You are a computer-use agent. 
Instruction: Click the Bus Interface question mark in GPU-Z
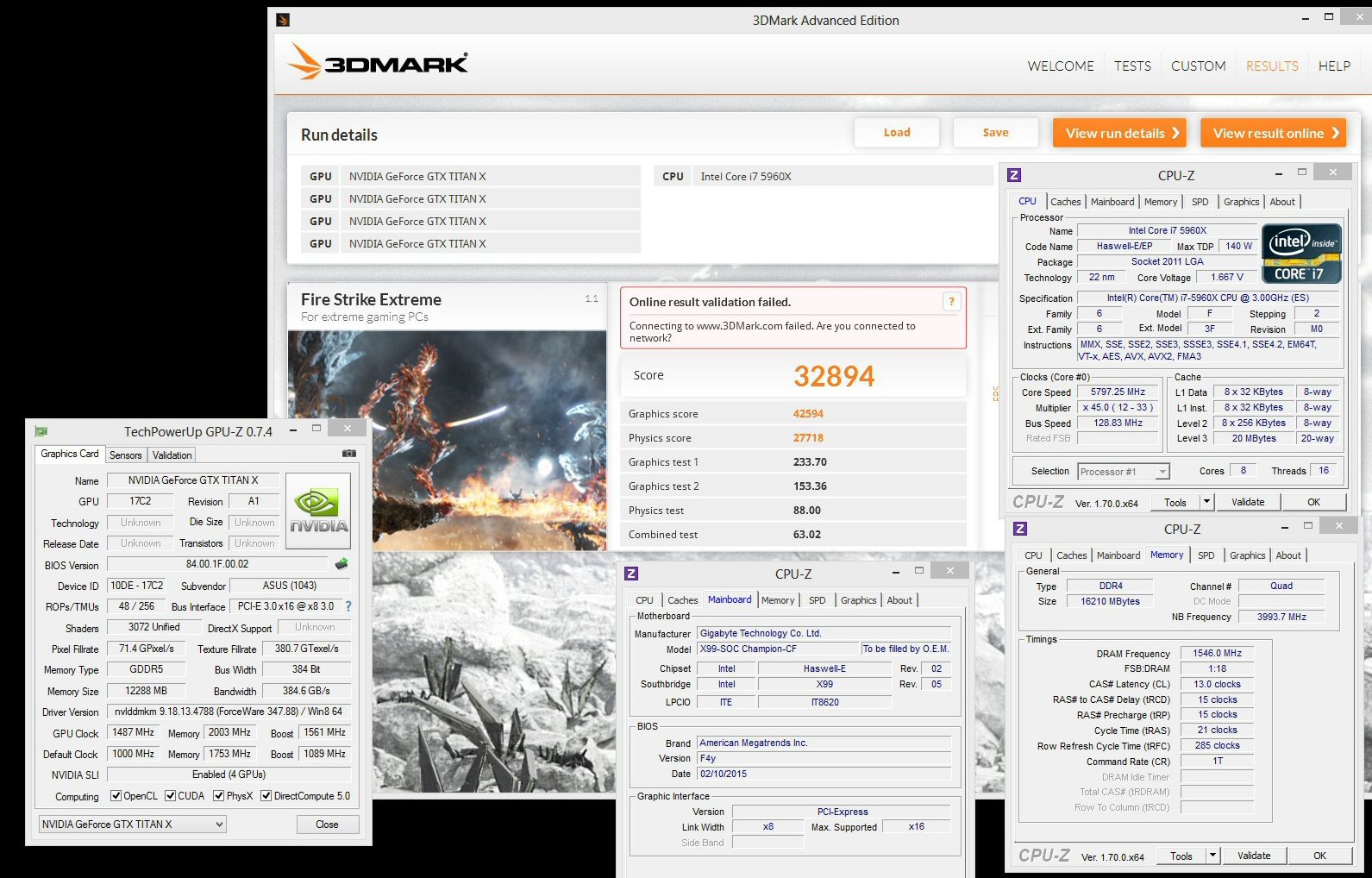tap(348, 606)
